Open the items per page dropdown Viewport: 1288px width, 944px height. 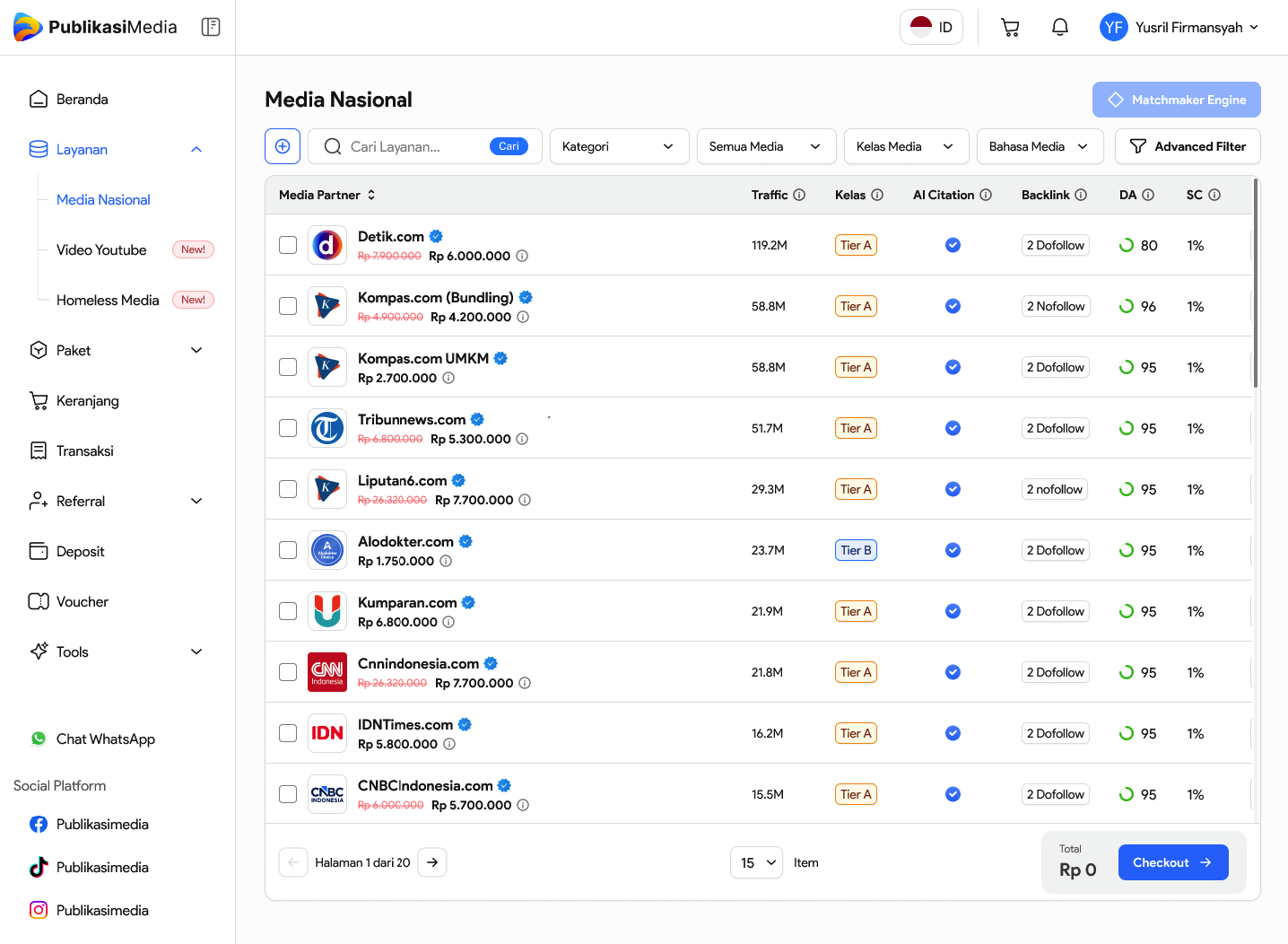point(756,862)
